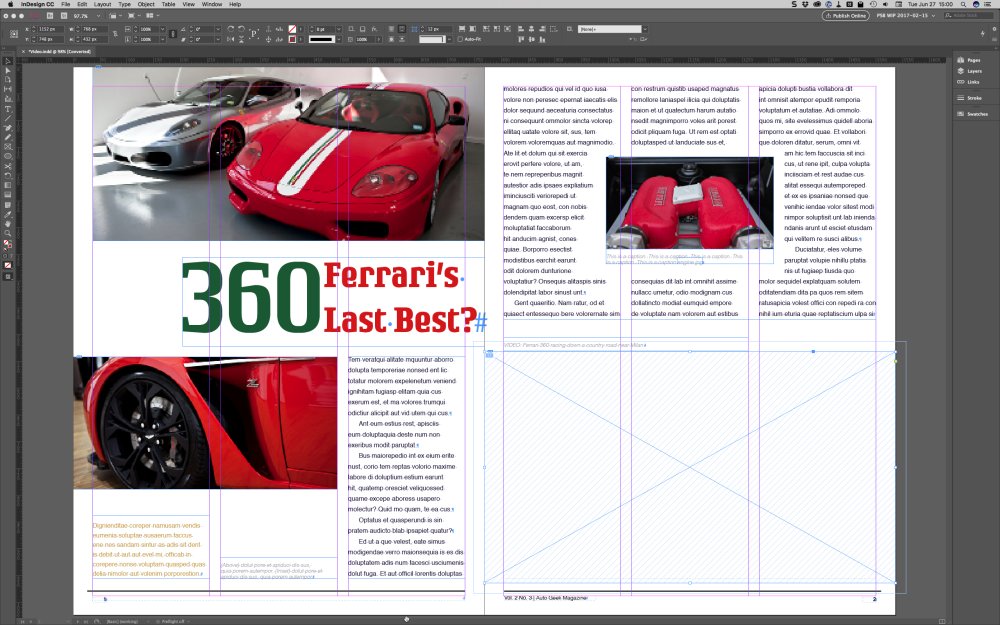The image size is (1000, 625).
Task: Select the Scissors tool
Action: point(8,166)
